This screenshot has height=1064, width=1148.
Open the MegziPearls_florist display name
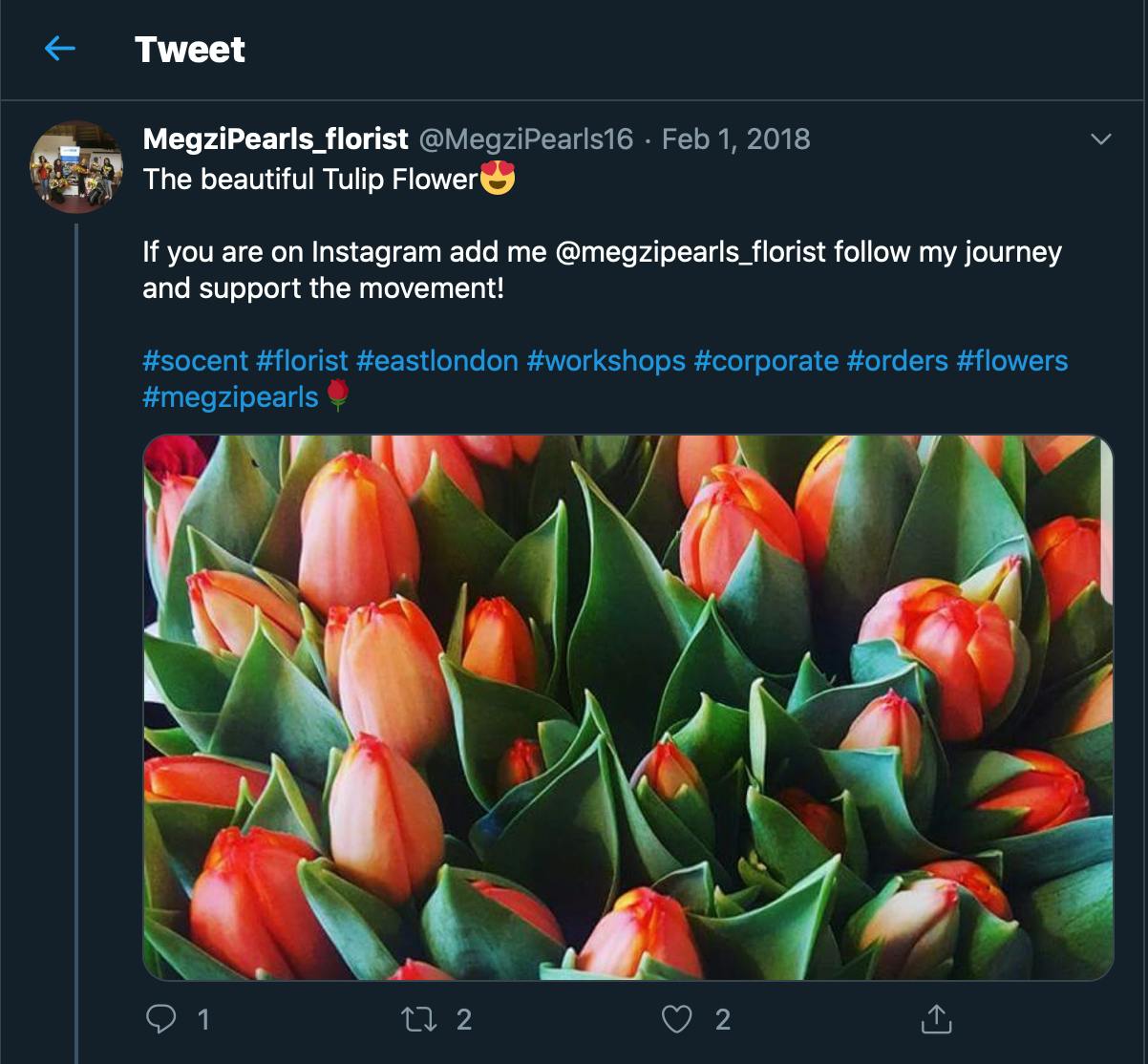click(275, 138)
